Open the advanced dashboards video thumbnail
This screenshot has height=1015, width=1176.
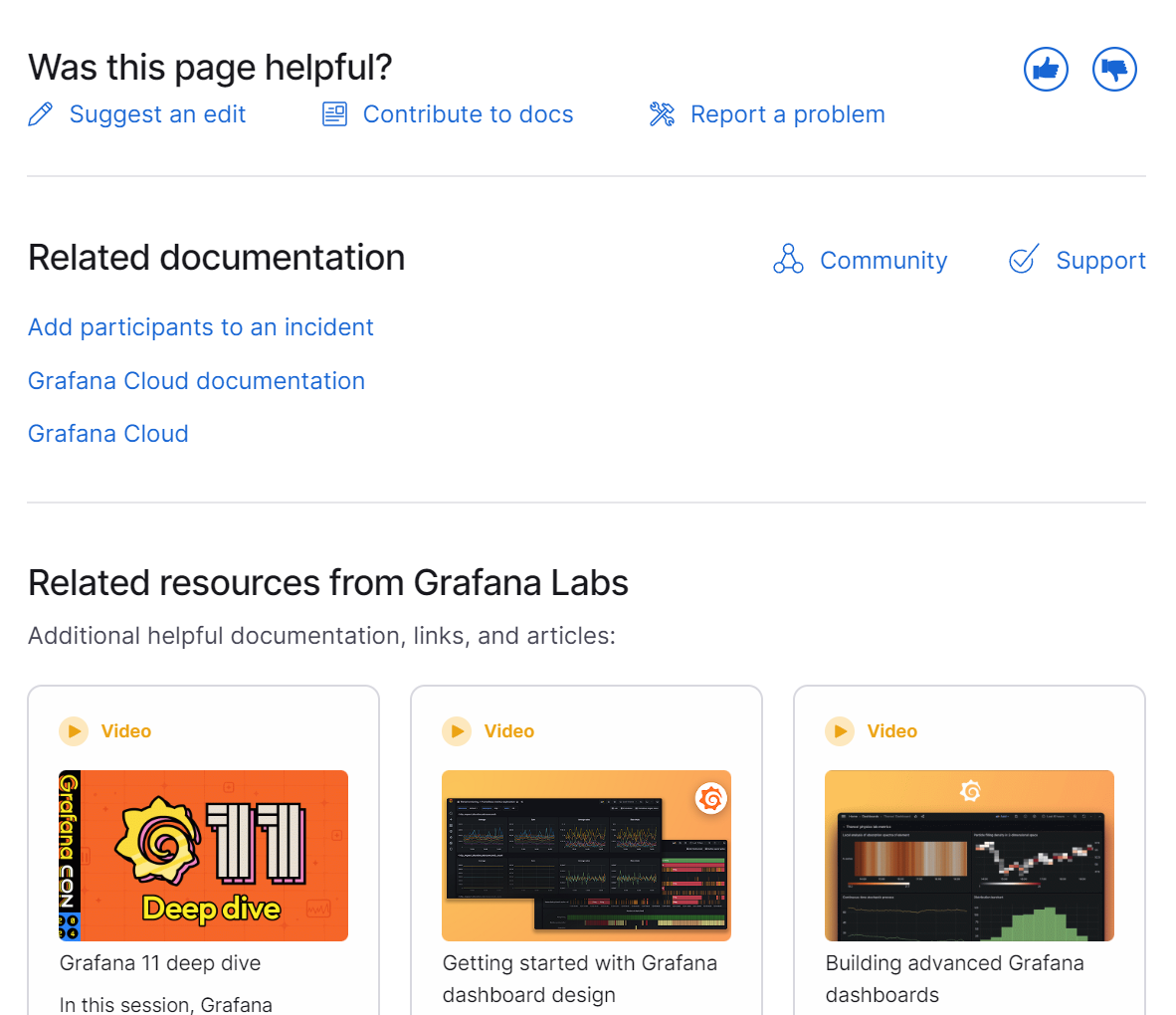pyautogui.click(x=969, y=855)
